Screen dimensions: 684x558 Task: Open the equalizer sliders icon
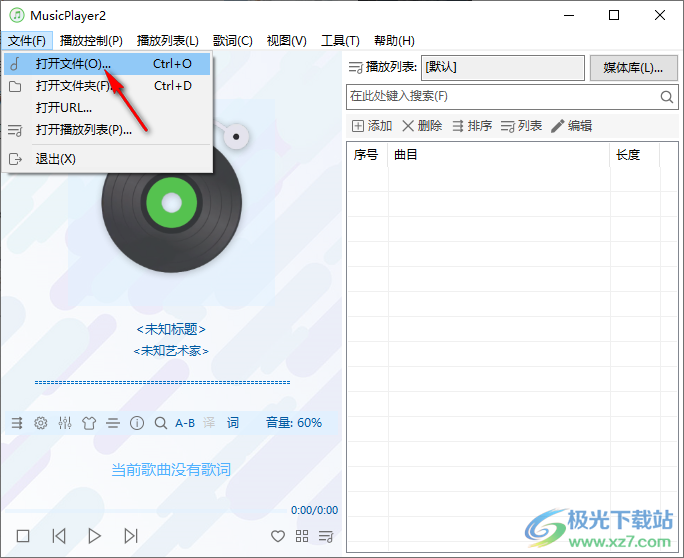click(x=65, y=423)
